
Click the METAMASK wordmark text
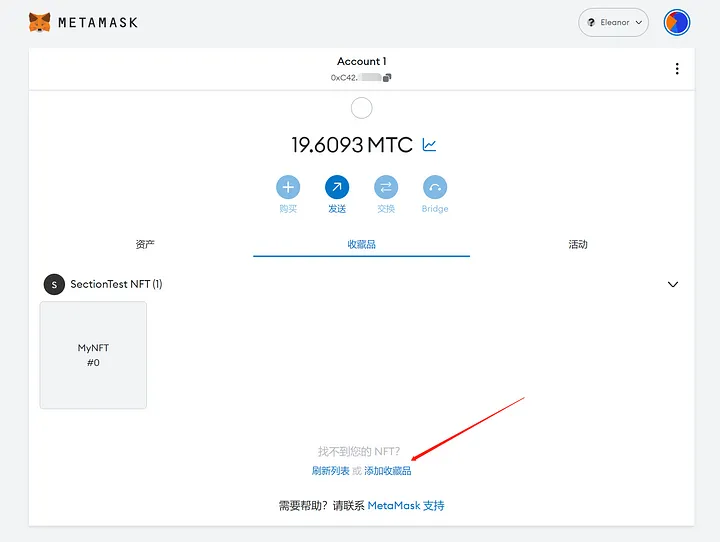tap(98, 23)
